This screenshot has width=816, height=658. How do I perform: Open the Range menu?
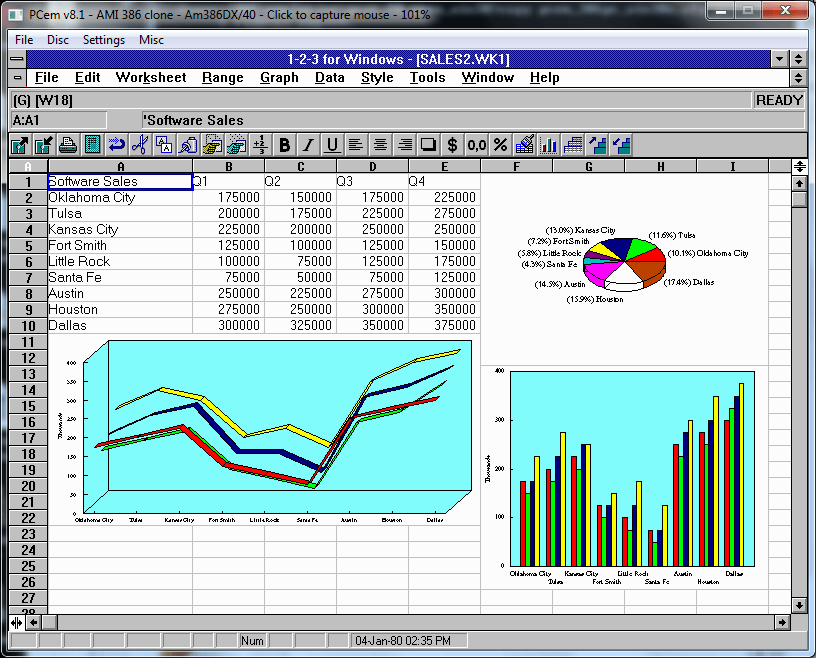tap(222, 78)
